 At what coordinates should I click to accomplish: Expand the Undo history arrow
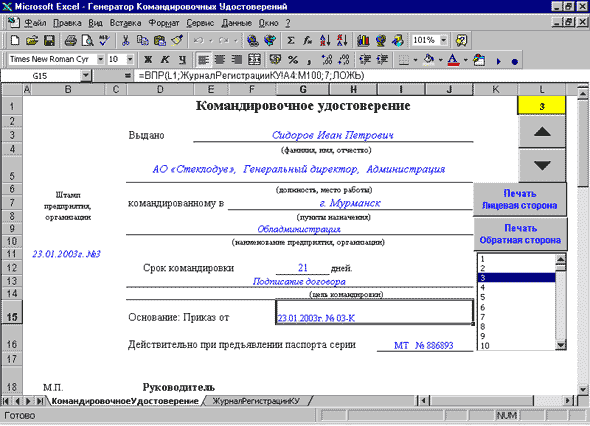click(x=211, y=40)
